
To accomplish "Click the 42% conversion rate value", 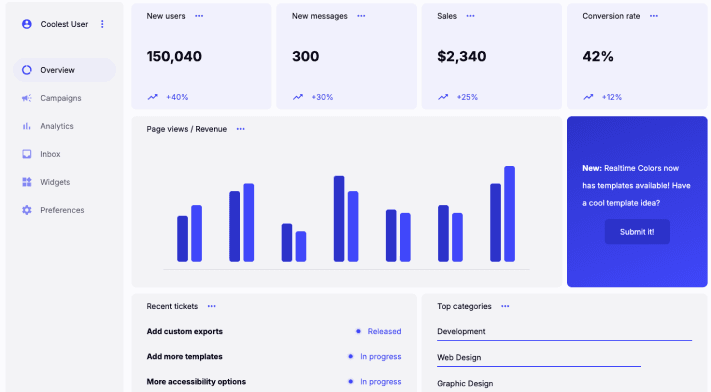I will [x=598, y=56].
